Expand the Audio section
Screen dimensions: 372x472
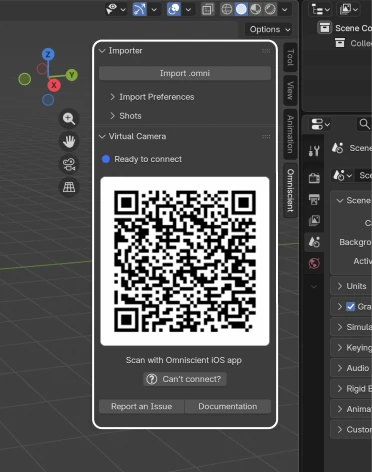pos(351,368)
